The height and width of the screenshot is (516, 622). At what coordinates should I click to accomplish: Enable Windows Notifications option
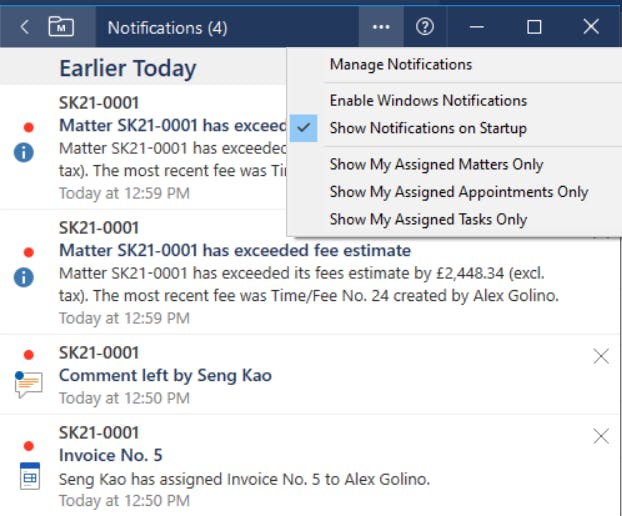point(427,100)
